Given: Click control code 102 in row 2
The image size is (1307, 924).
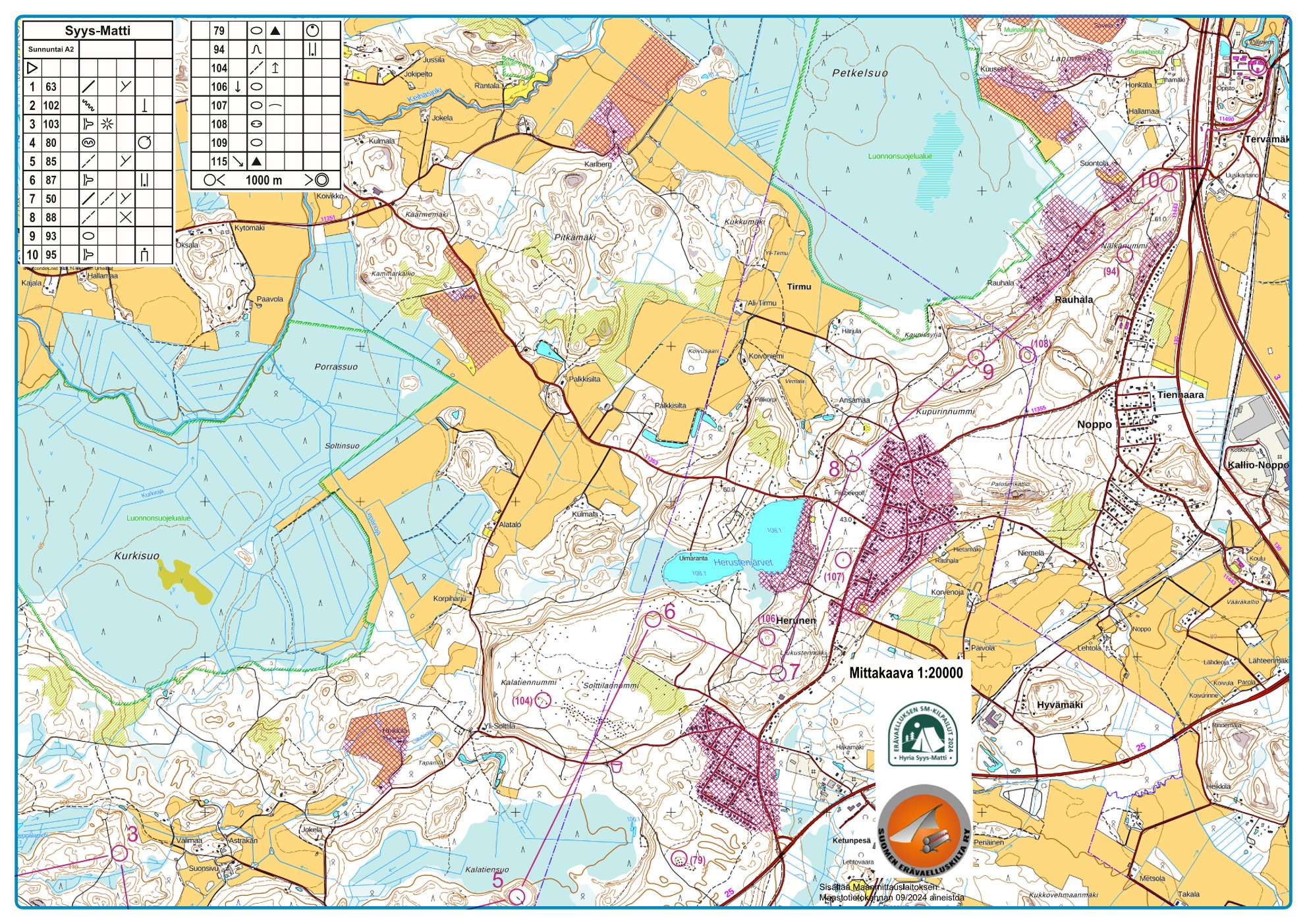Looking at the screenshot, I should 51,105.
